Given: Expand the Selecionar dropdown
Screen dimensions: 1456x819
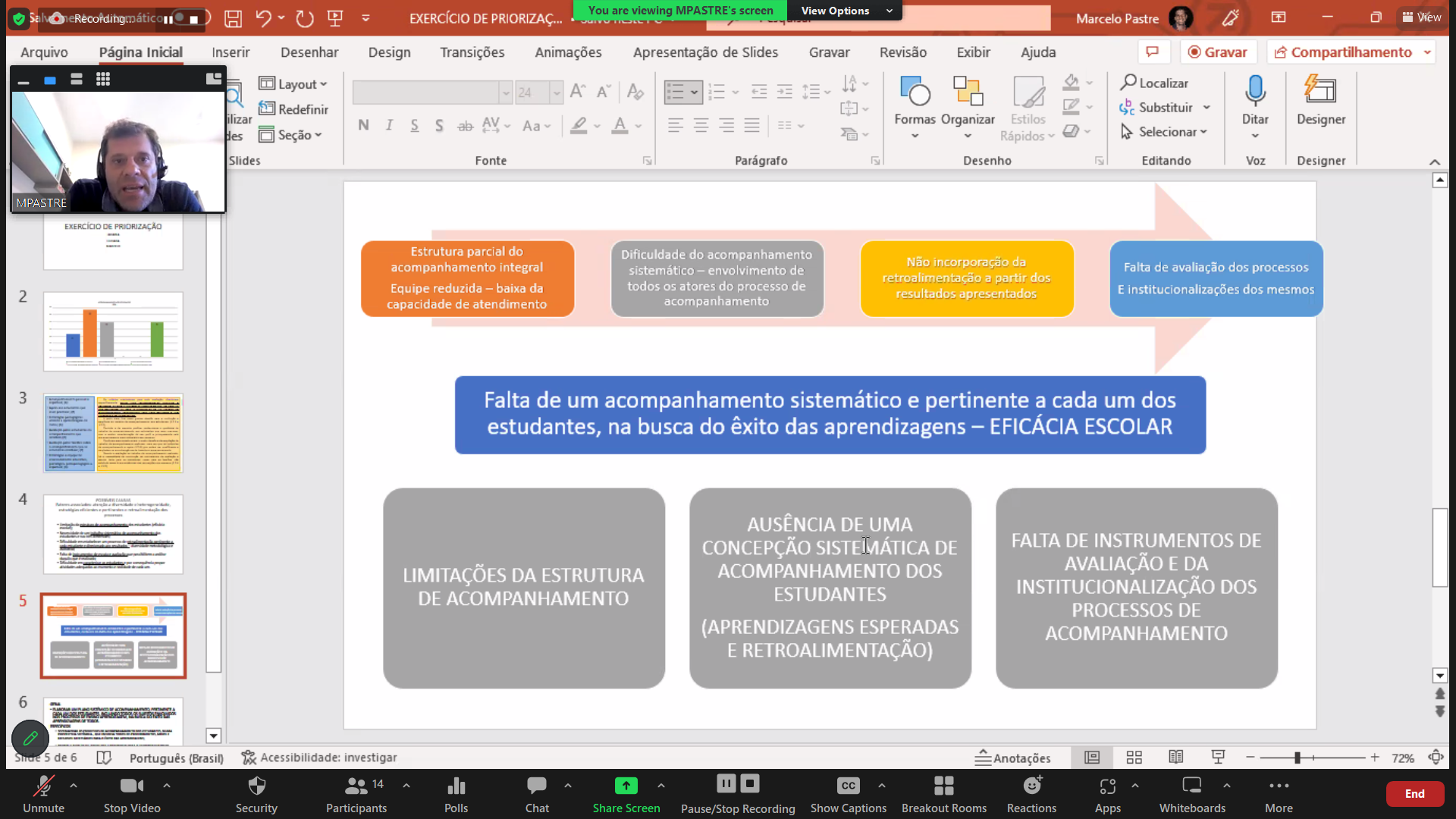Looking at the screenshot, I should [1203, 131].
